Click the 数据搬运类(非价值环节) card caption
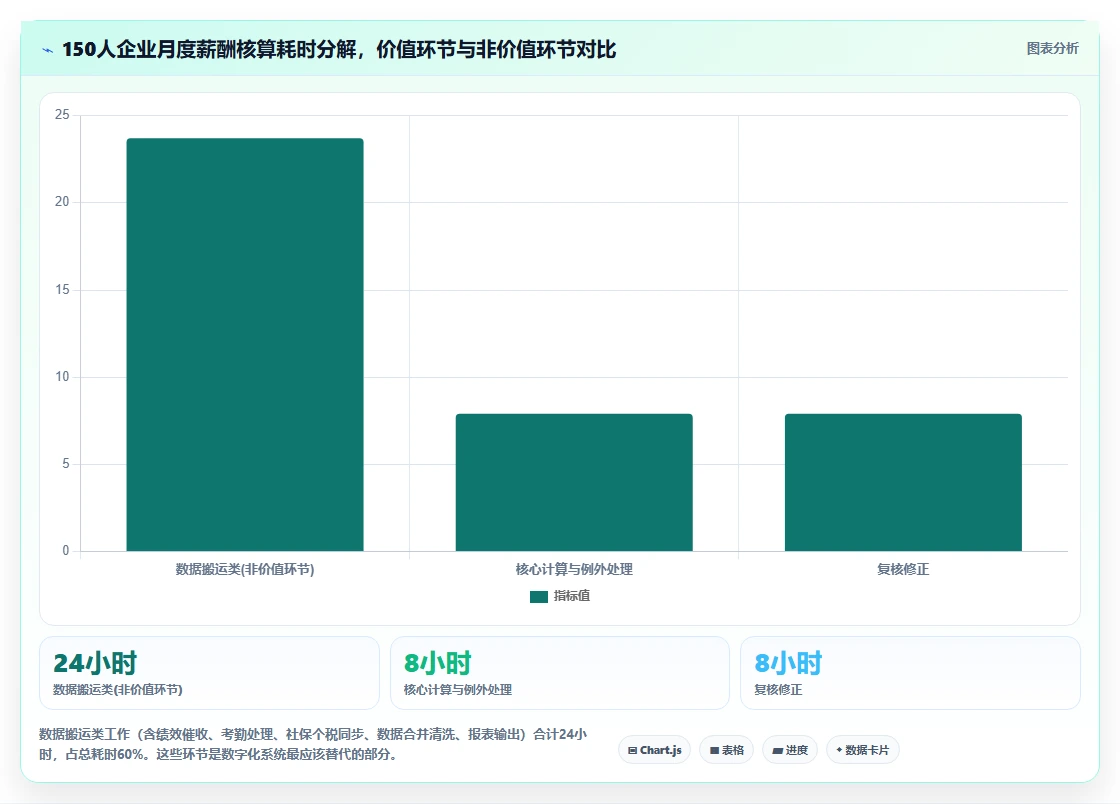1120x804 pixels. coord(118,690)
